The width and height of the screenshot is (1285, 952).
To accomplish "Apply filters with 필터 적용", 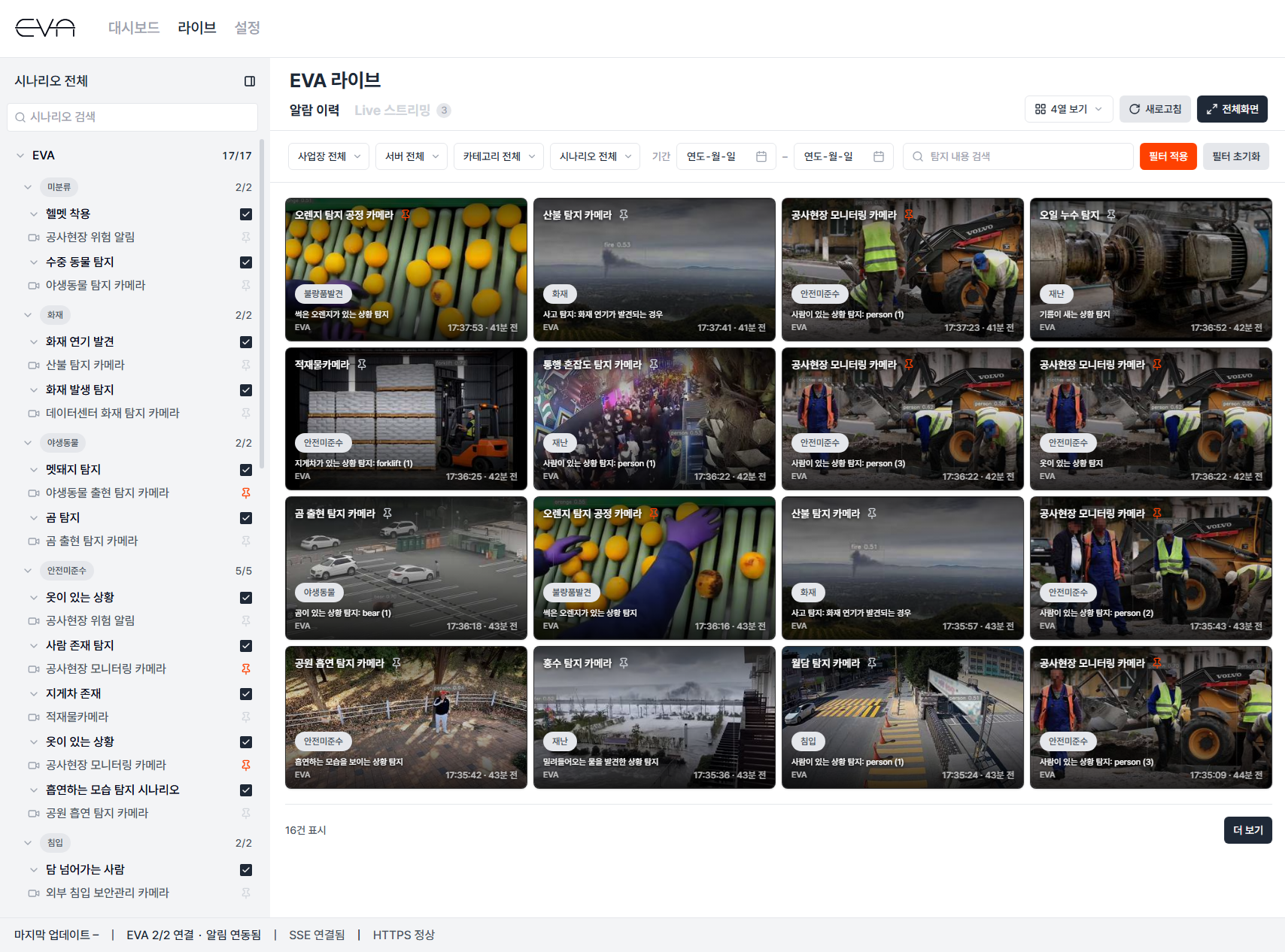I will coord(1168,156).
